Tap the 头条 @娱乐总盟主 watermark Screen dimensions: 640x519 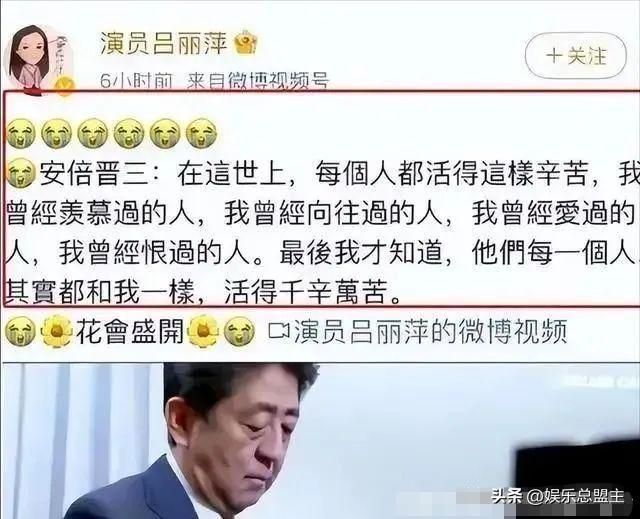click(x=558, y=497)
